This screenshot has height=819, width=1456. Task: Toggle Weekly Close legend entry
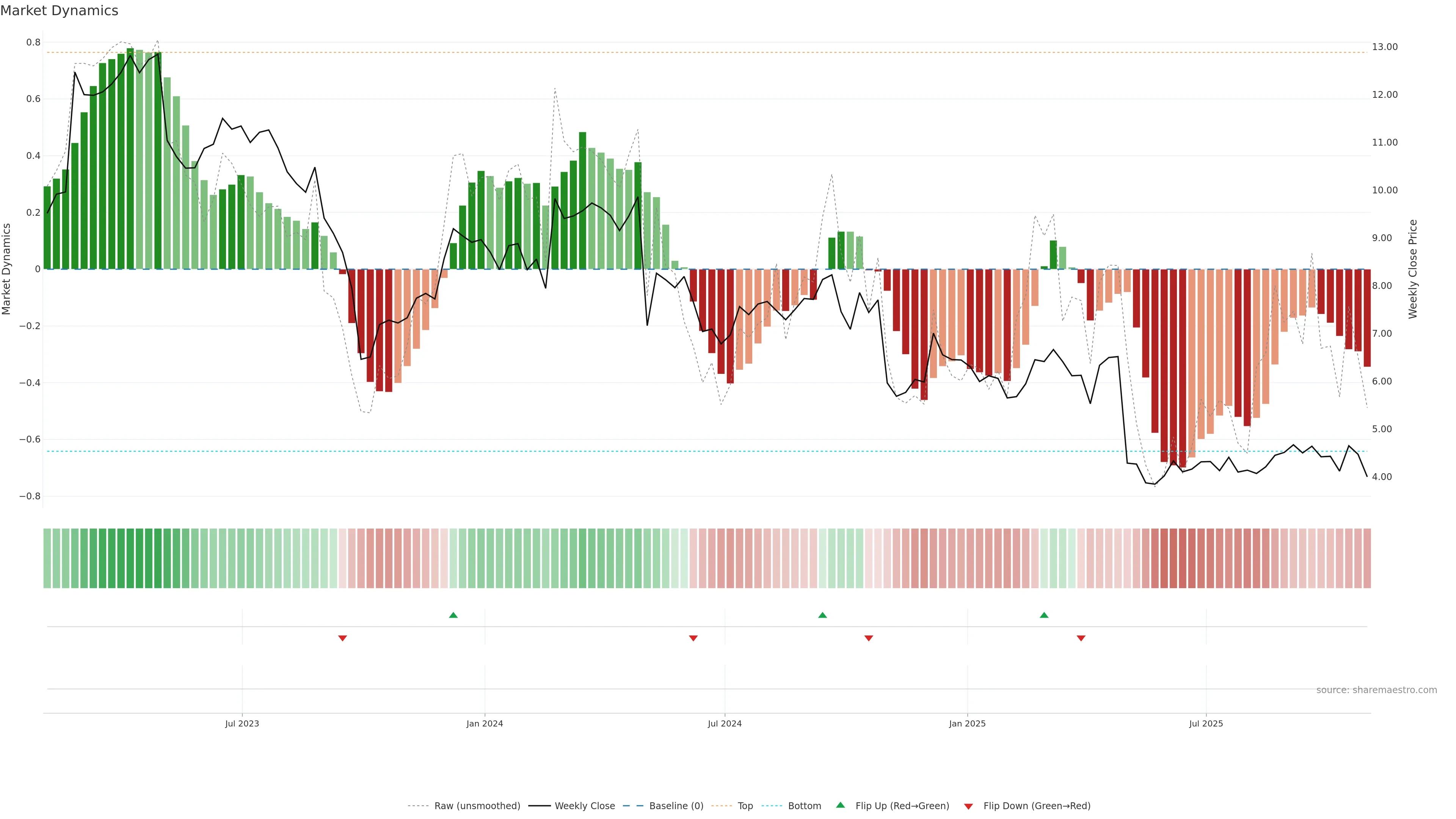(x=584, y=805)
